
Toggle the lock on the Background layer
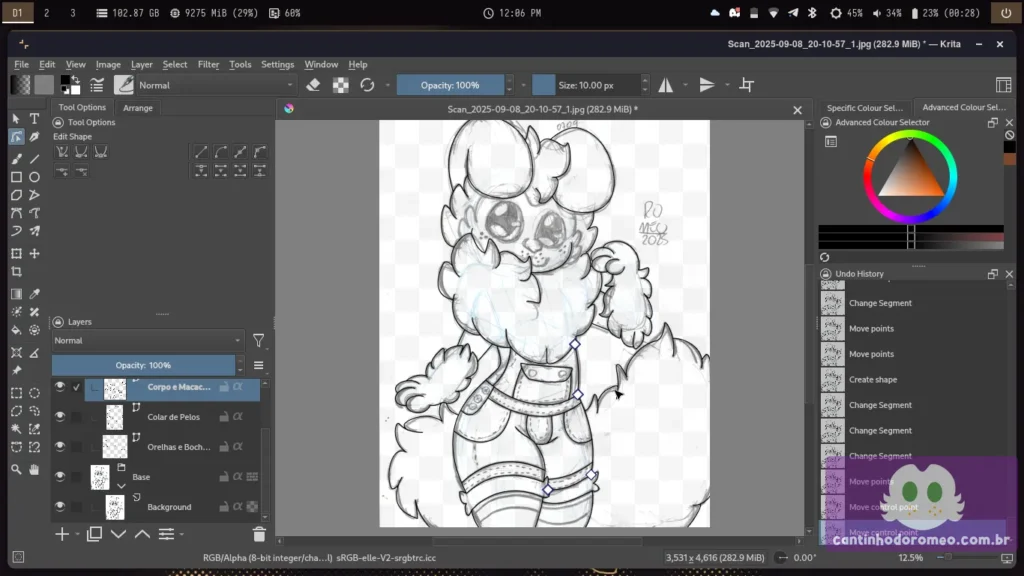224,507
